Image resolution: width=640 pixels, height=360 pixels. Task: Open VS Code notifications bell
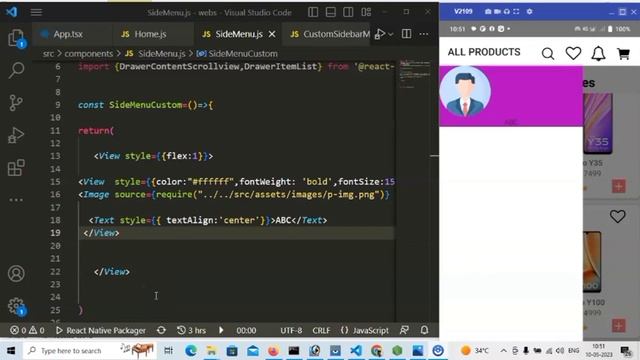point(424,330)
